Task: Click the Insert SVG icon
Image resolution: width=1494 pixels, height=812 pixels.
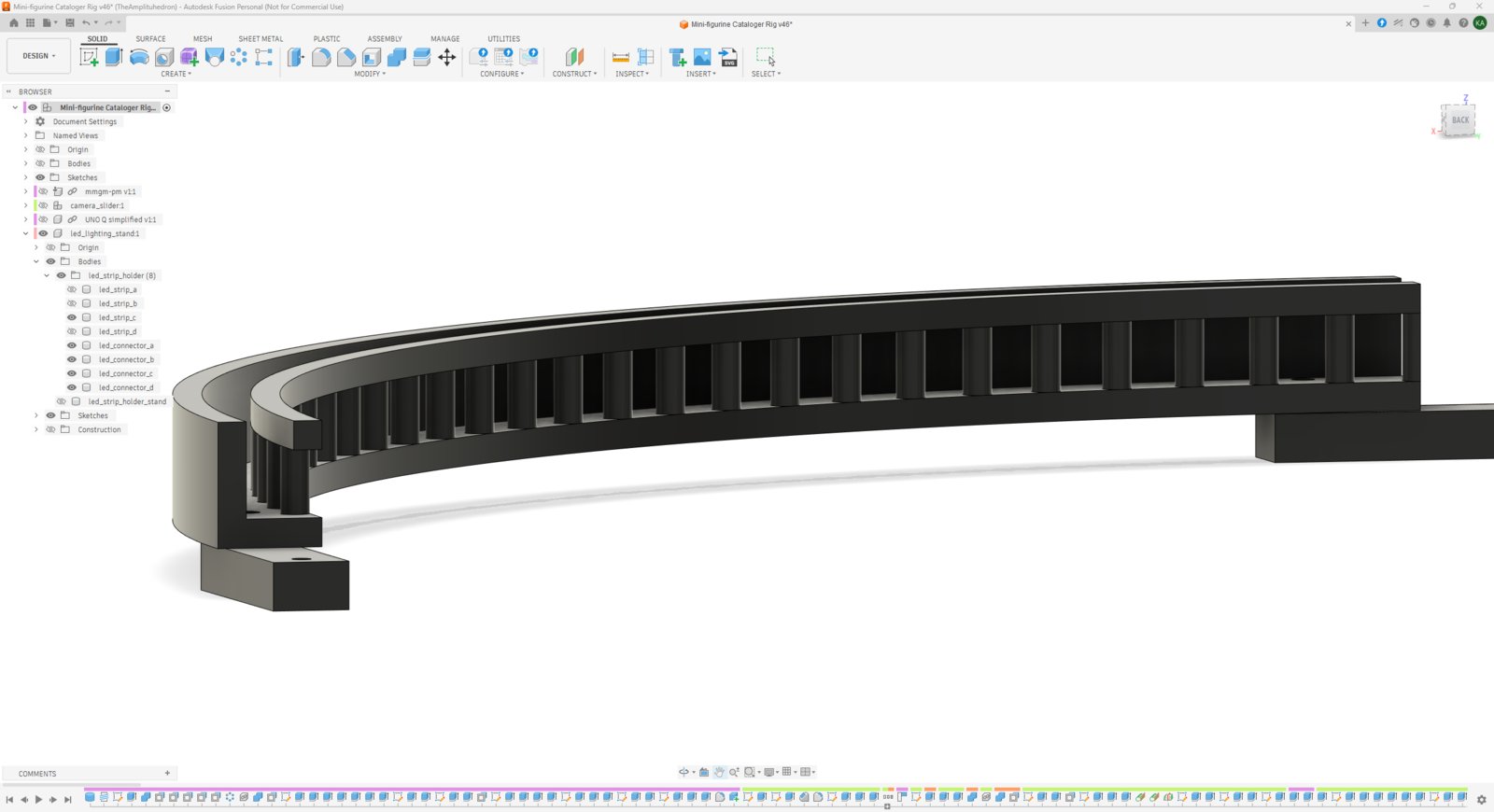Action: (728, 57)
